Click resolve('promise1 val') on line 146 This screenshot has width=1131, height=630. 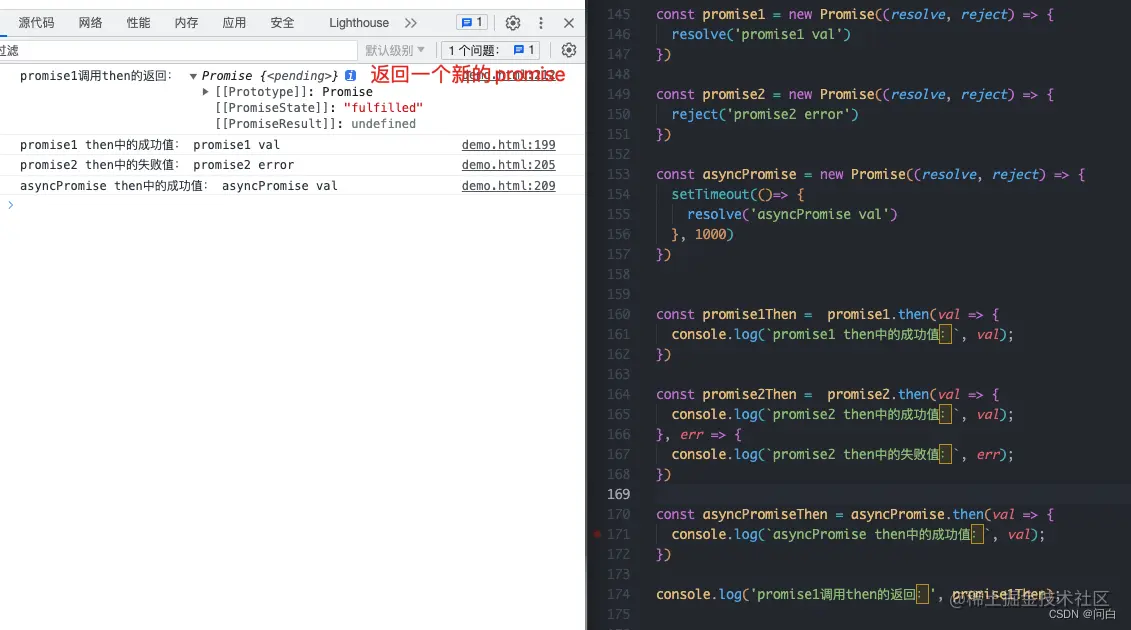[761, 34]
